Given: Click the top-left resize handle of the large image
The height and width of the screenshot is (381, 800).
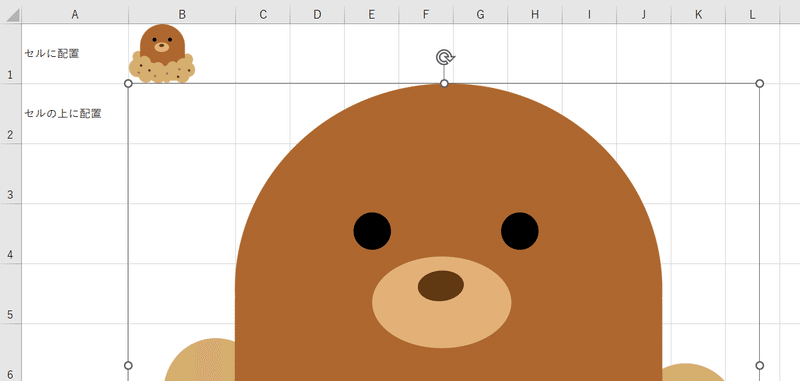Looking at the screenshot, I should [x=128, y=83].
